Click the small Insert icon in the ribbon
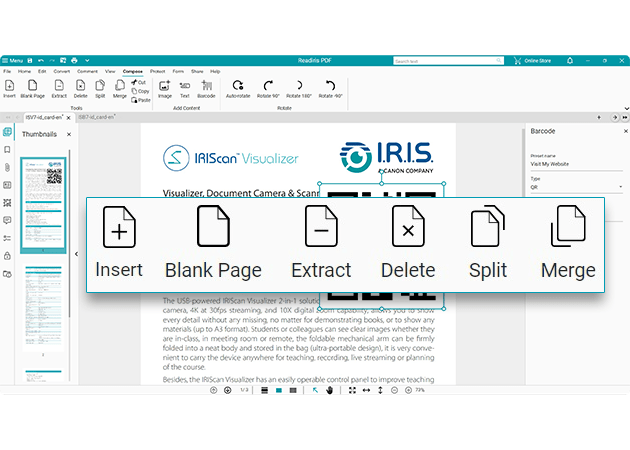 click(9, 86)
